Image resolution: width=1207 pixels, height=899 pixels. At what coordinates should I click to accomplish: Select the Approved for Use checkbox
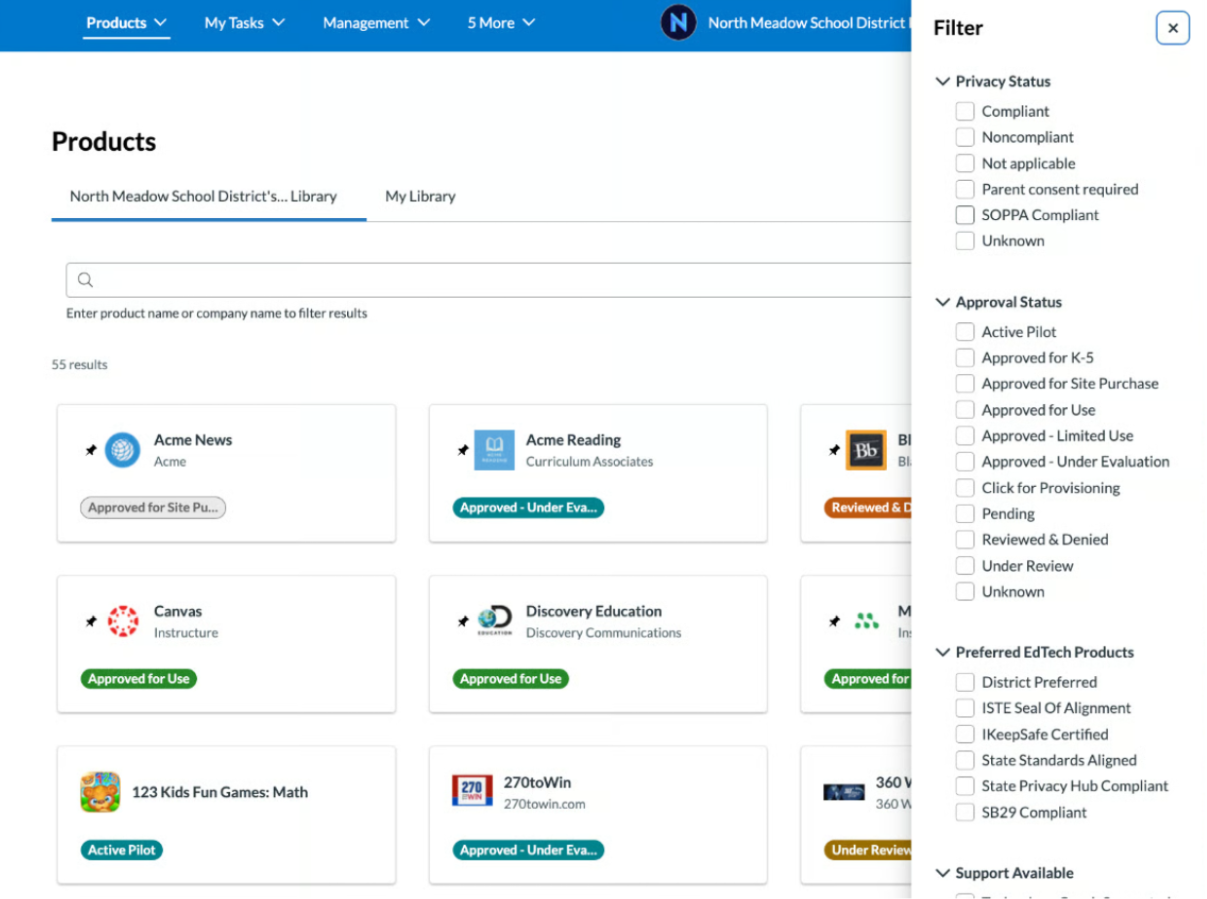pyautogui.click(x=964, y=410)
